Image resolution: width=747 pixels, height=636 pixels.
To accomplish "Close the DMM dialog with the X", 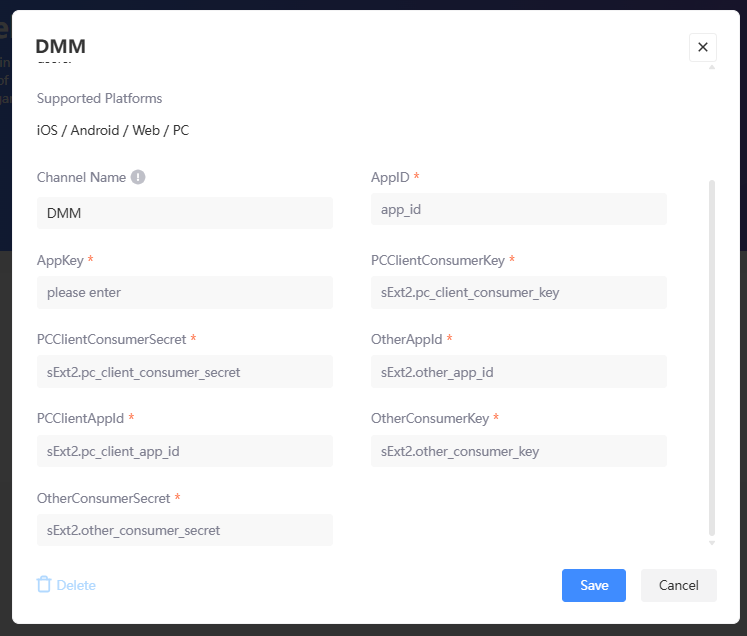I will 702,47.
